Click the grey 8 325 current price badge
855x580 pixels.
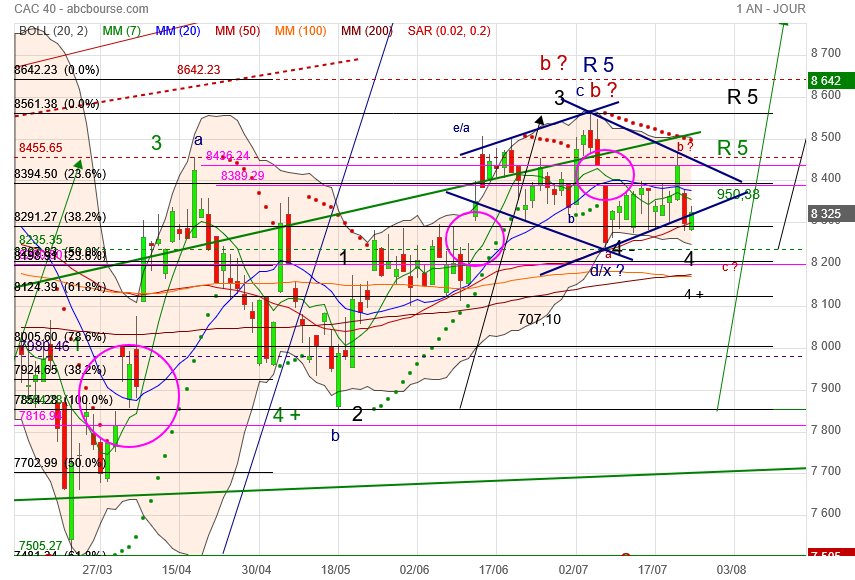tap(830, 214)
